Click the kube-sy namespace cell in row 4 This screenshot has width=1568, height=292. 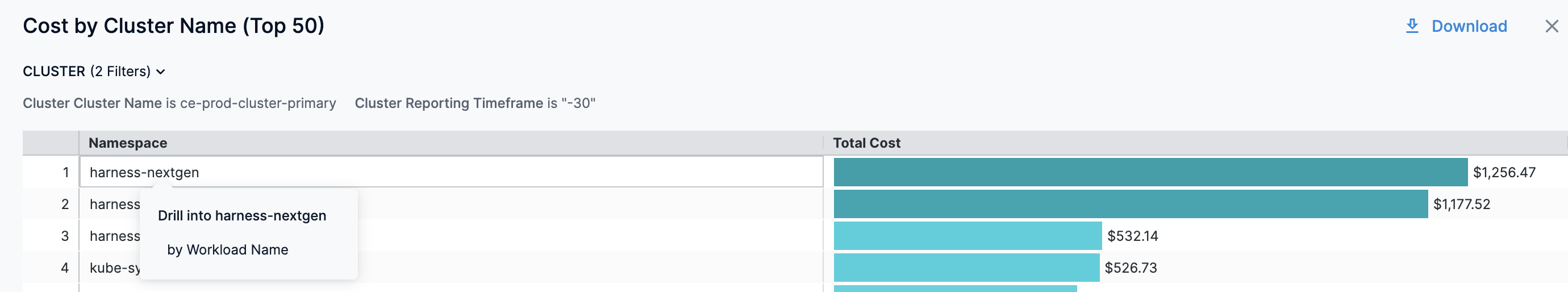click(x=115, y=268)
